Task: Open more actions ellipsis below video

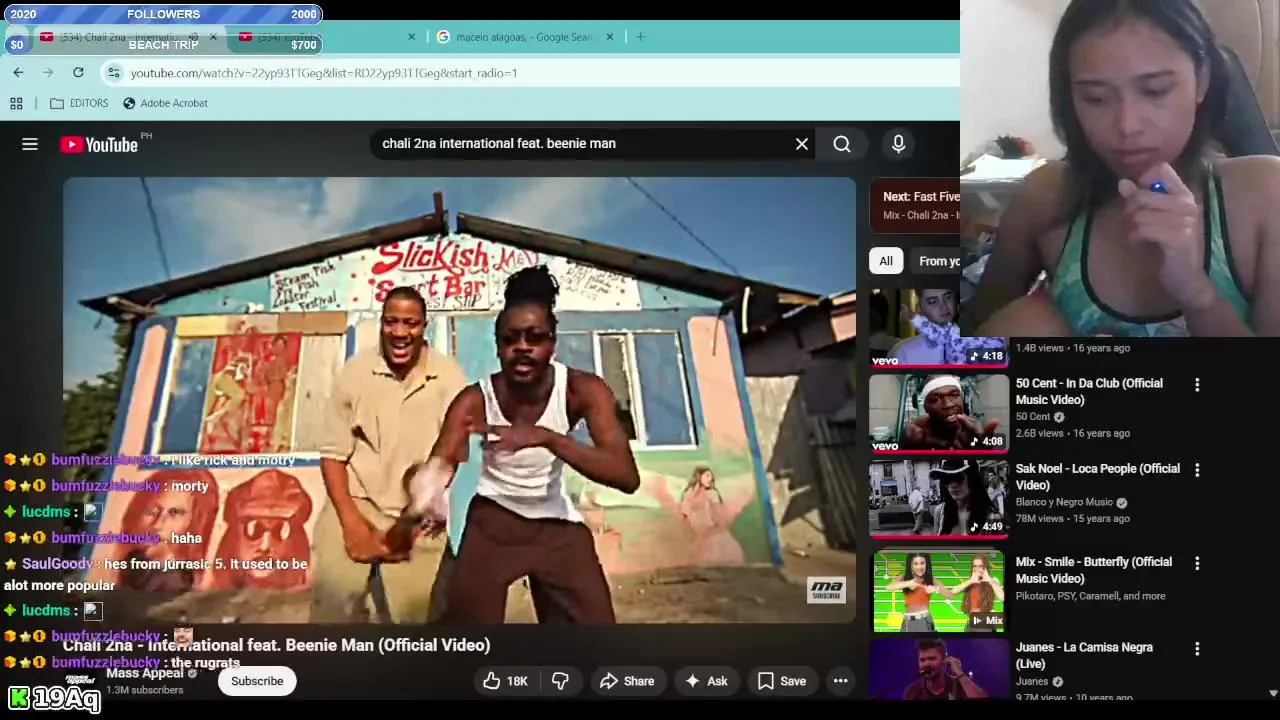Action: point(841,681)
